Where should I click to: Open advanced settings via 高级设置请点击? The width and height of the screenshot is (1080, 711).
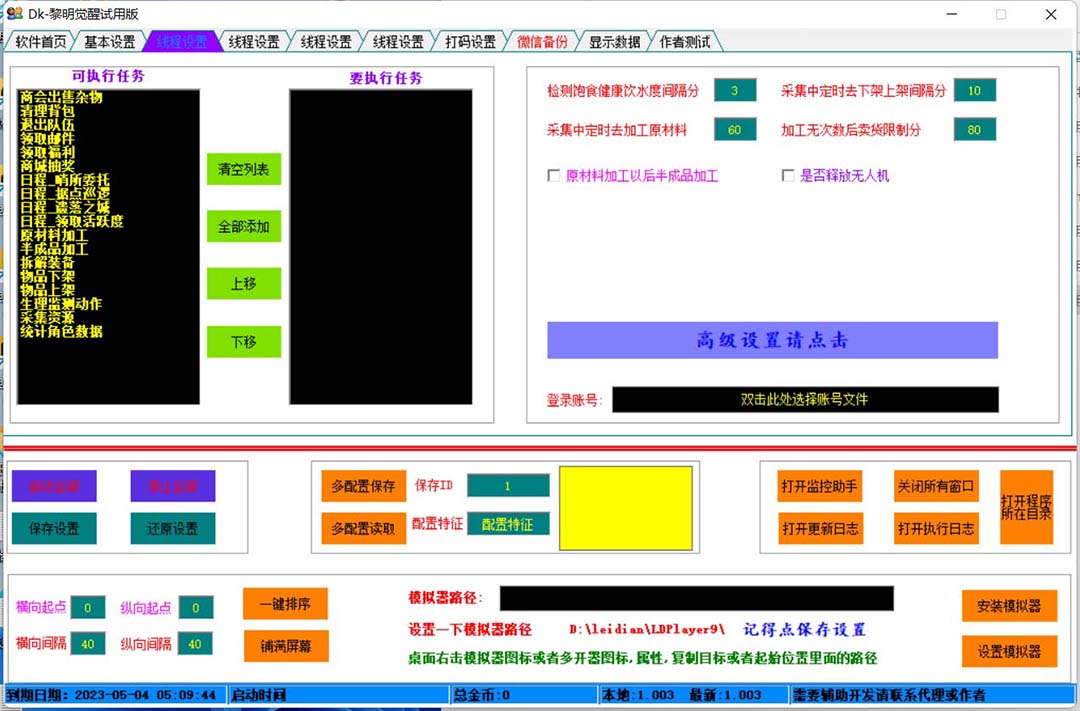click(x=772, y=340)
